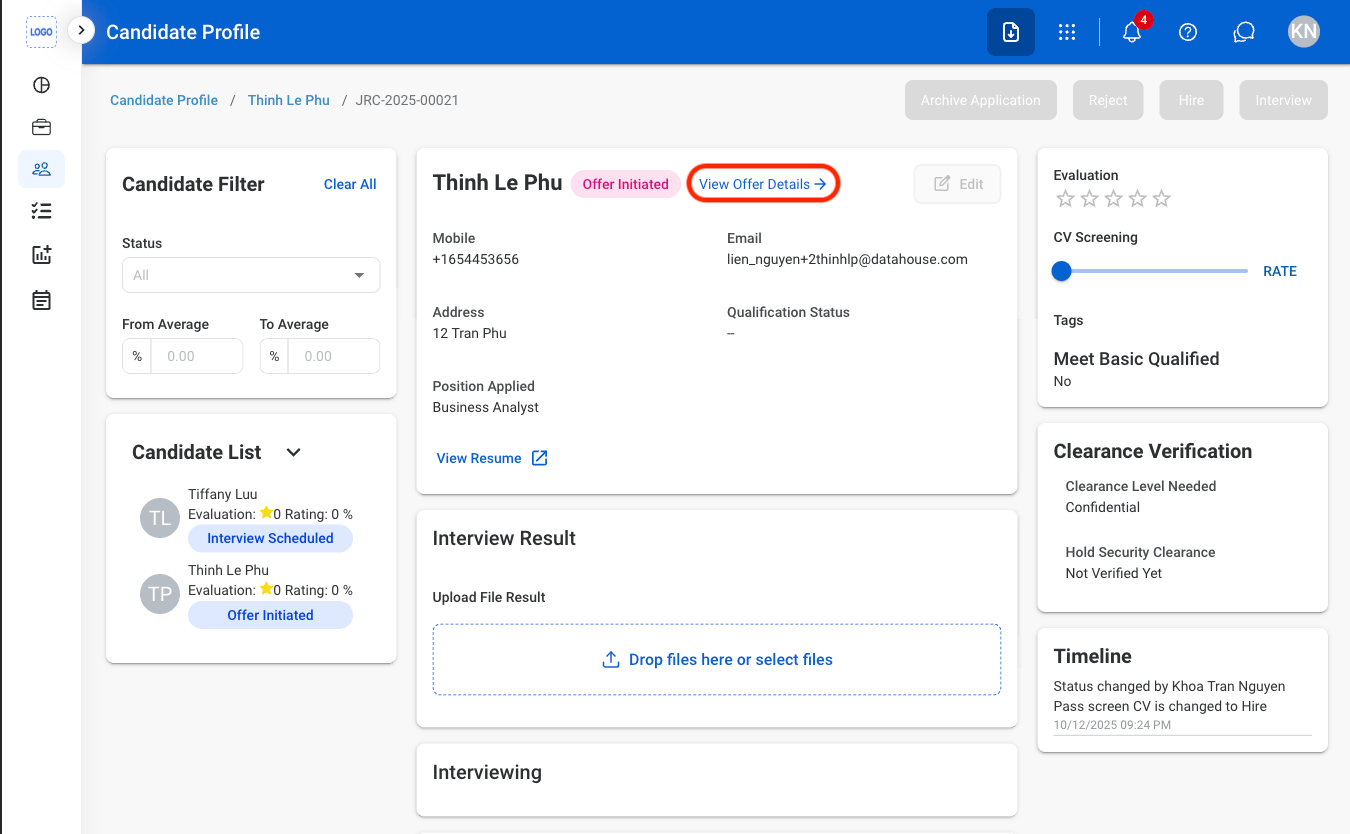This screenshot has height=834, width=1350.
Task: Click the Reject button
Action: pyautogui.click(x=1108, y=100)
